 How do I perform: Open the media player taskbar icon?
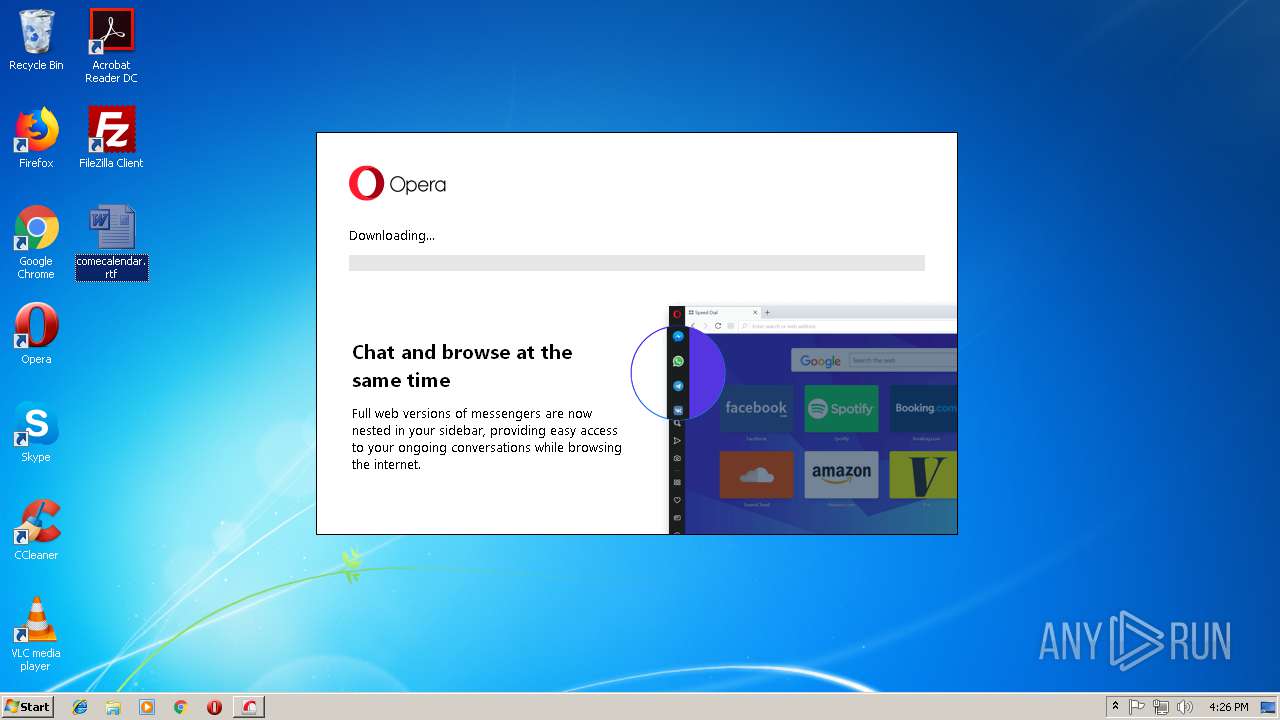click(147, 707)
